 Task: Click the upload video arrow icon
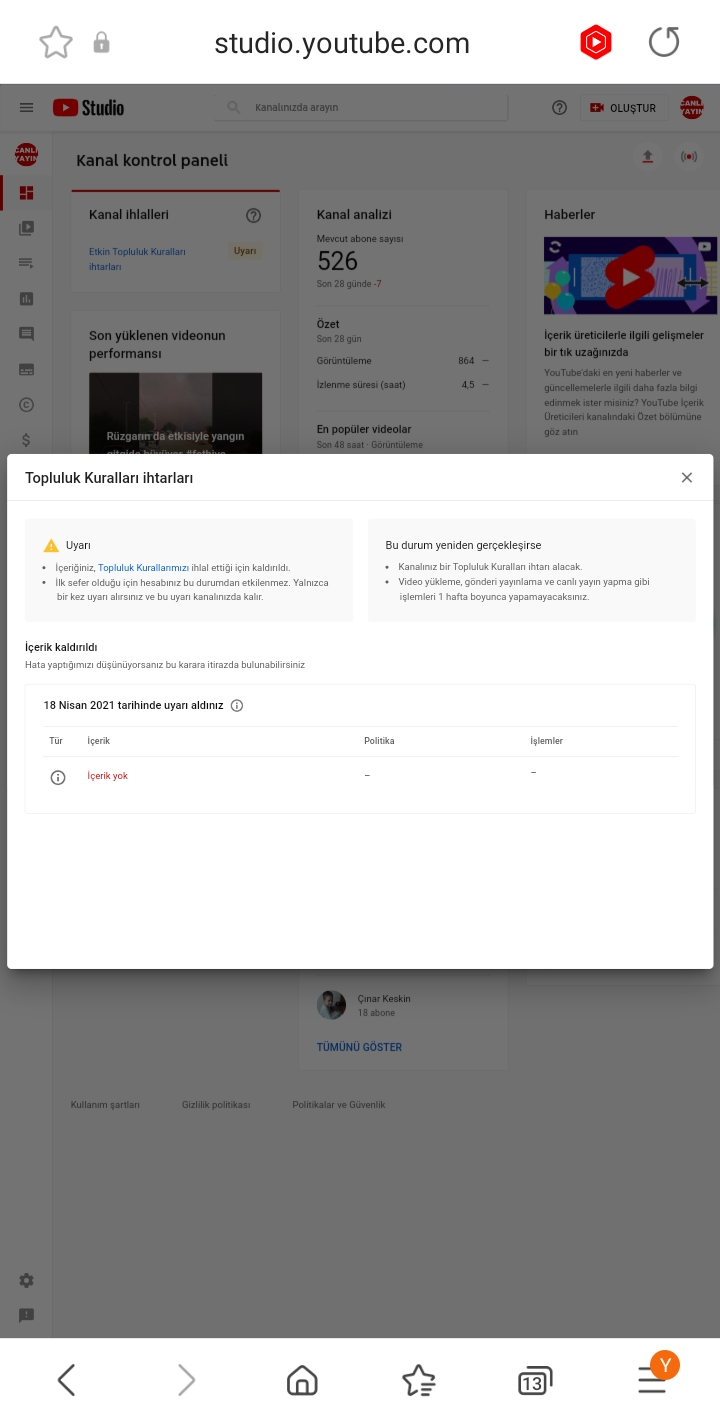tap(648, 156)
